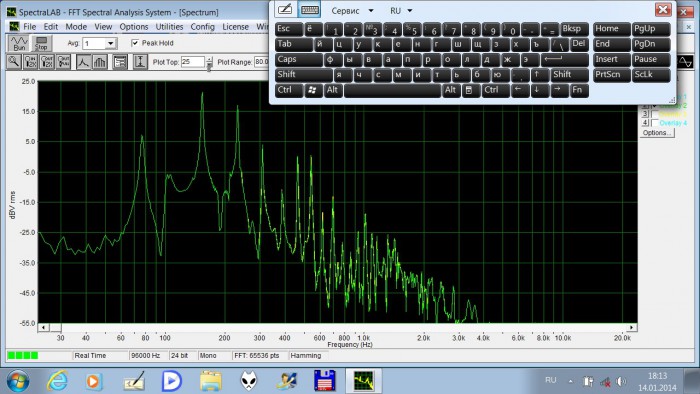Click the Stop toolbar button
The height and width of the screenshot is (394, 700).
click(41, 43)
